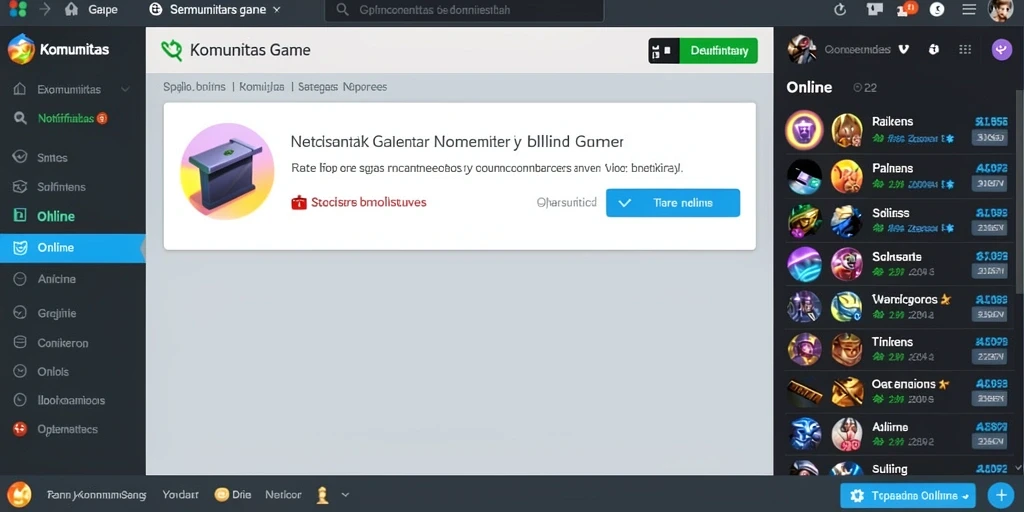The image size is (1024, 512).
Task: Click the user profile avatar at top right
Action: pyautogui.click(x=1000, y=10)
